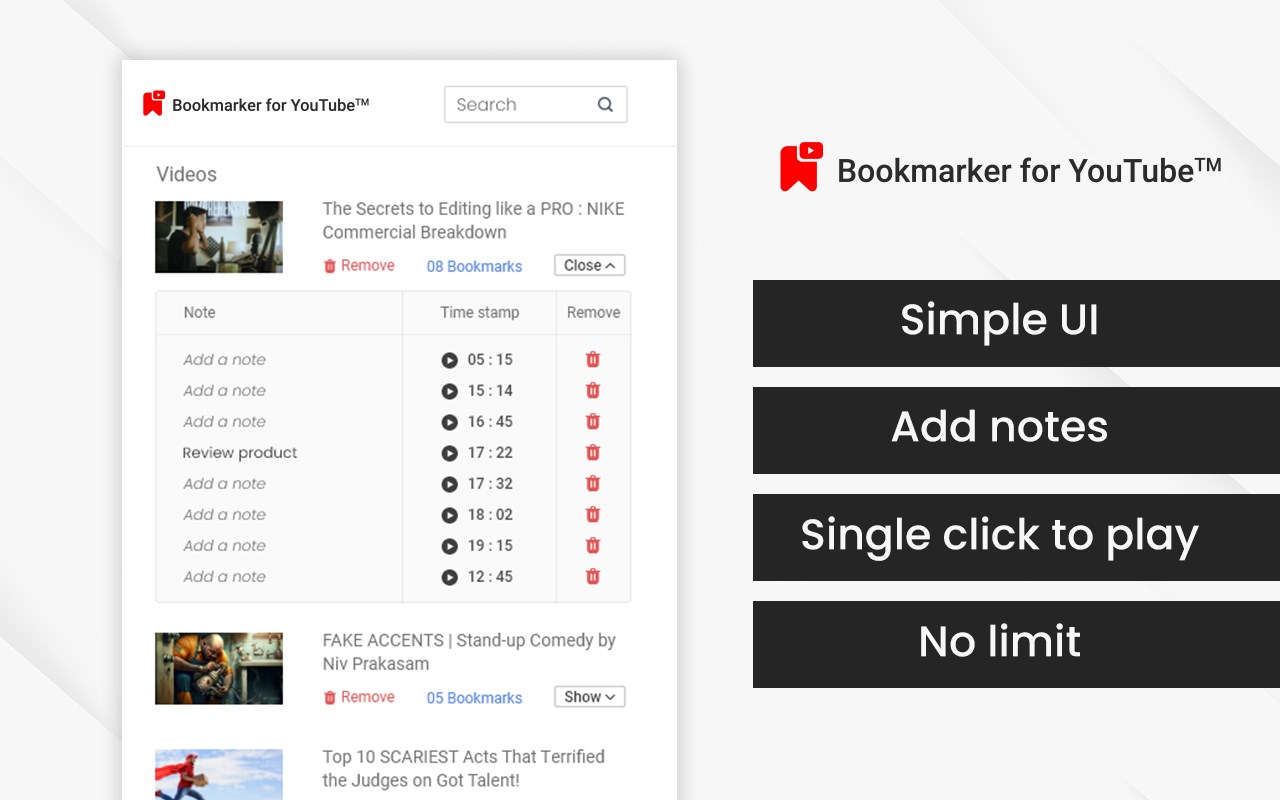
Task: Click the No limit banner
Action: tap(1016, 644)
